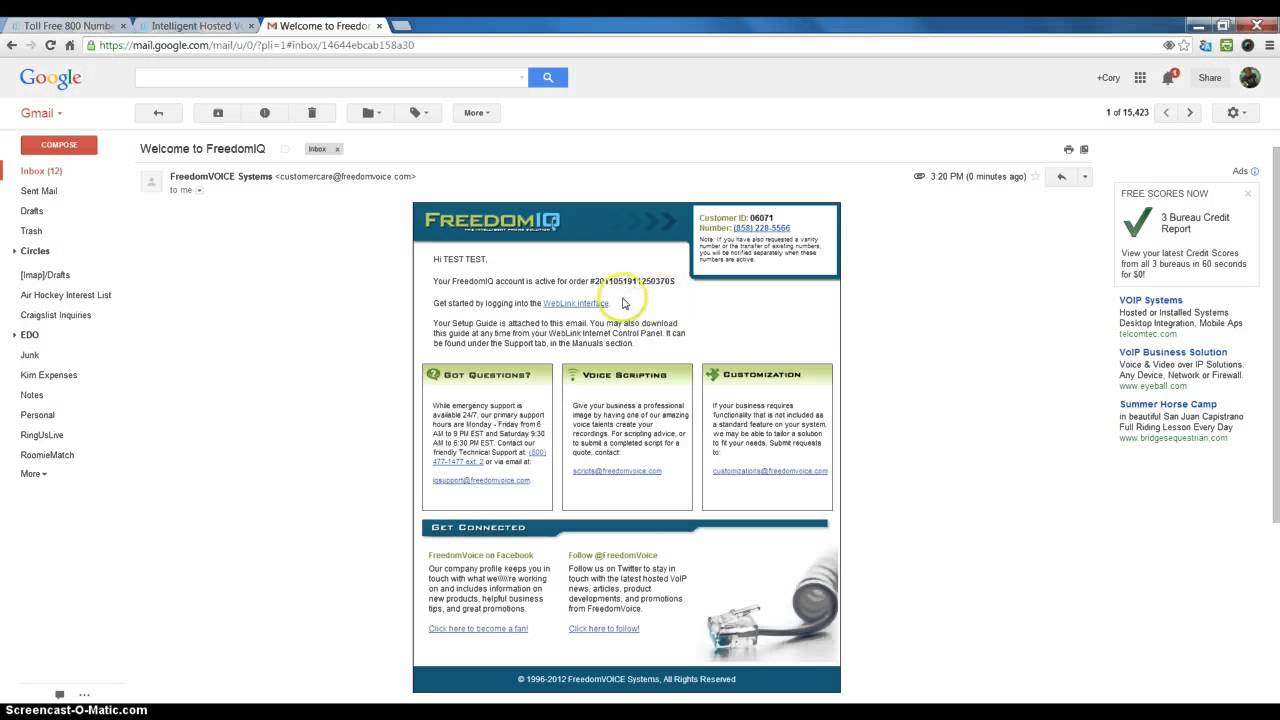Close the Welcome to FreedomIQ tab
This screenshot has height=720, width=1280.
click(x=379, y=25)
